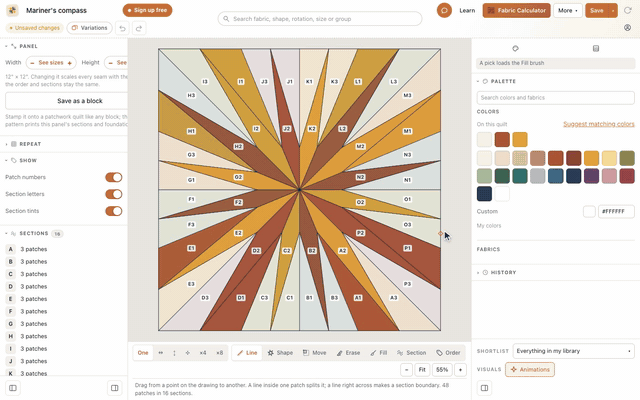
Task: Click the custom hex #FFFFFF field
Action: point(616,211)
